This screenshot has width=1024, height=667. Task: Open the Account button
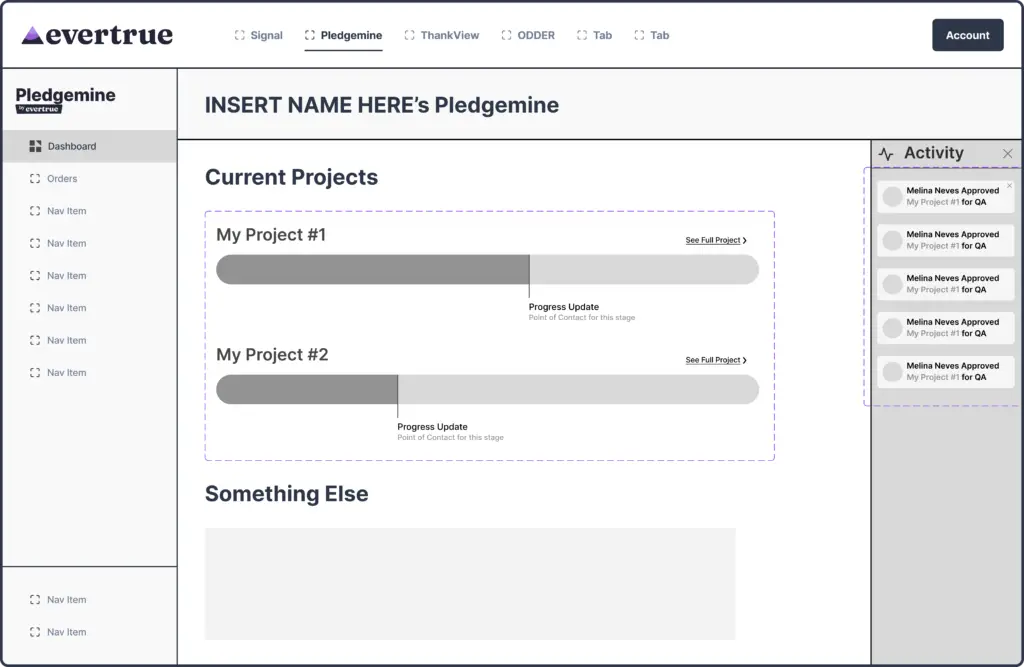pos(967,35)
